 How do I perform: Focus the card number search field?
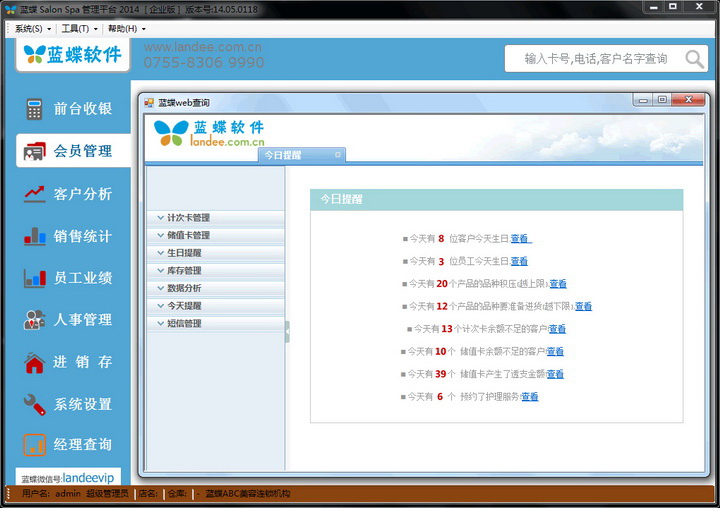(596, 59)
